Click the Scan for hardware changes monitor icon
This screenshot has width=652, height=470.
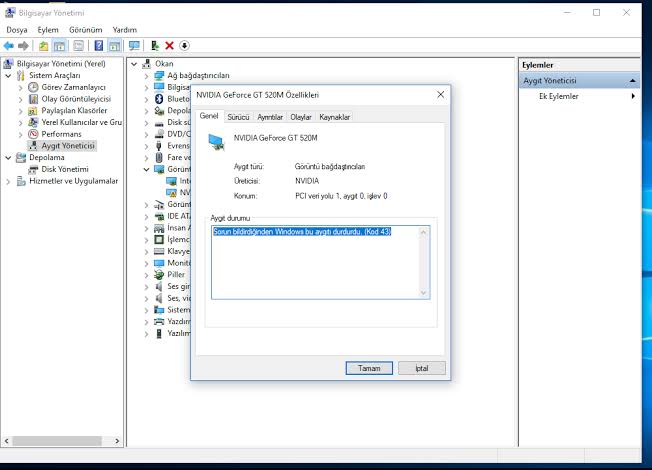pyautogui.click(x=134, y=46)
